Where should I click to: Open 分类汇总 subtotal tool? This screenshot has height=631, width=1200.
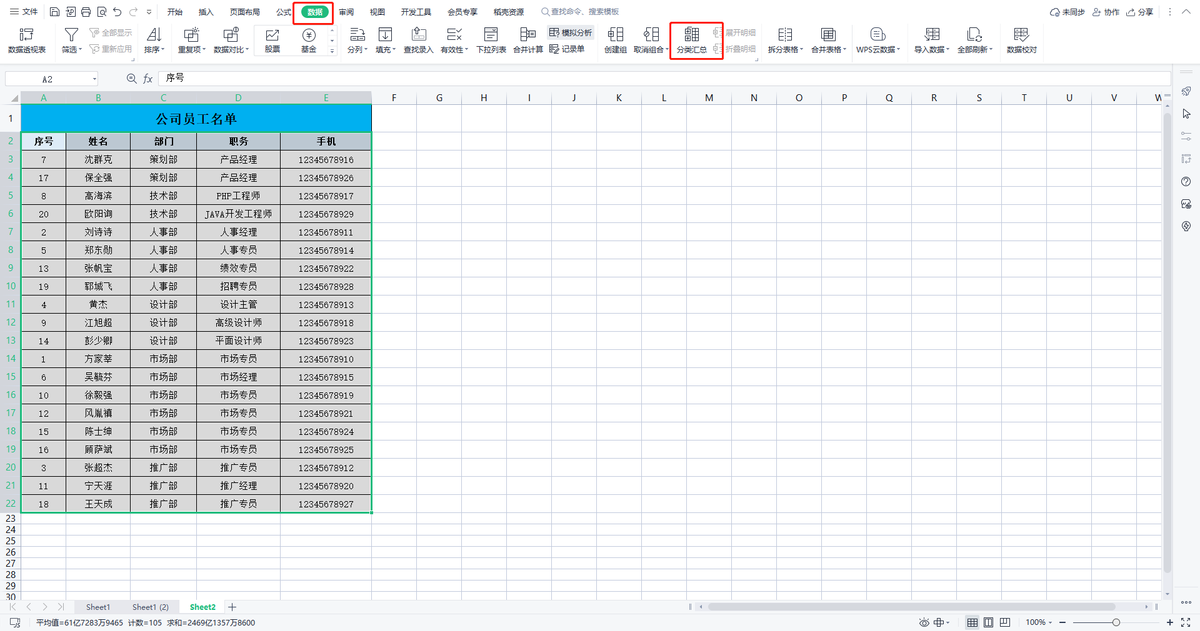691,41
